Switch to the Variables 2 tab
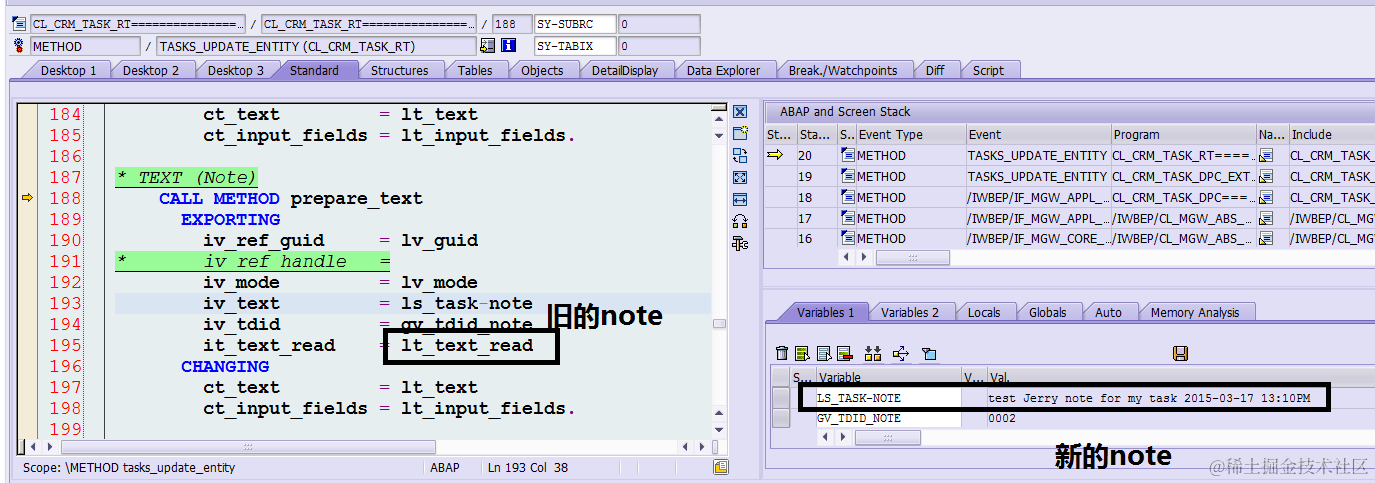 (910, 312)
